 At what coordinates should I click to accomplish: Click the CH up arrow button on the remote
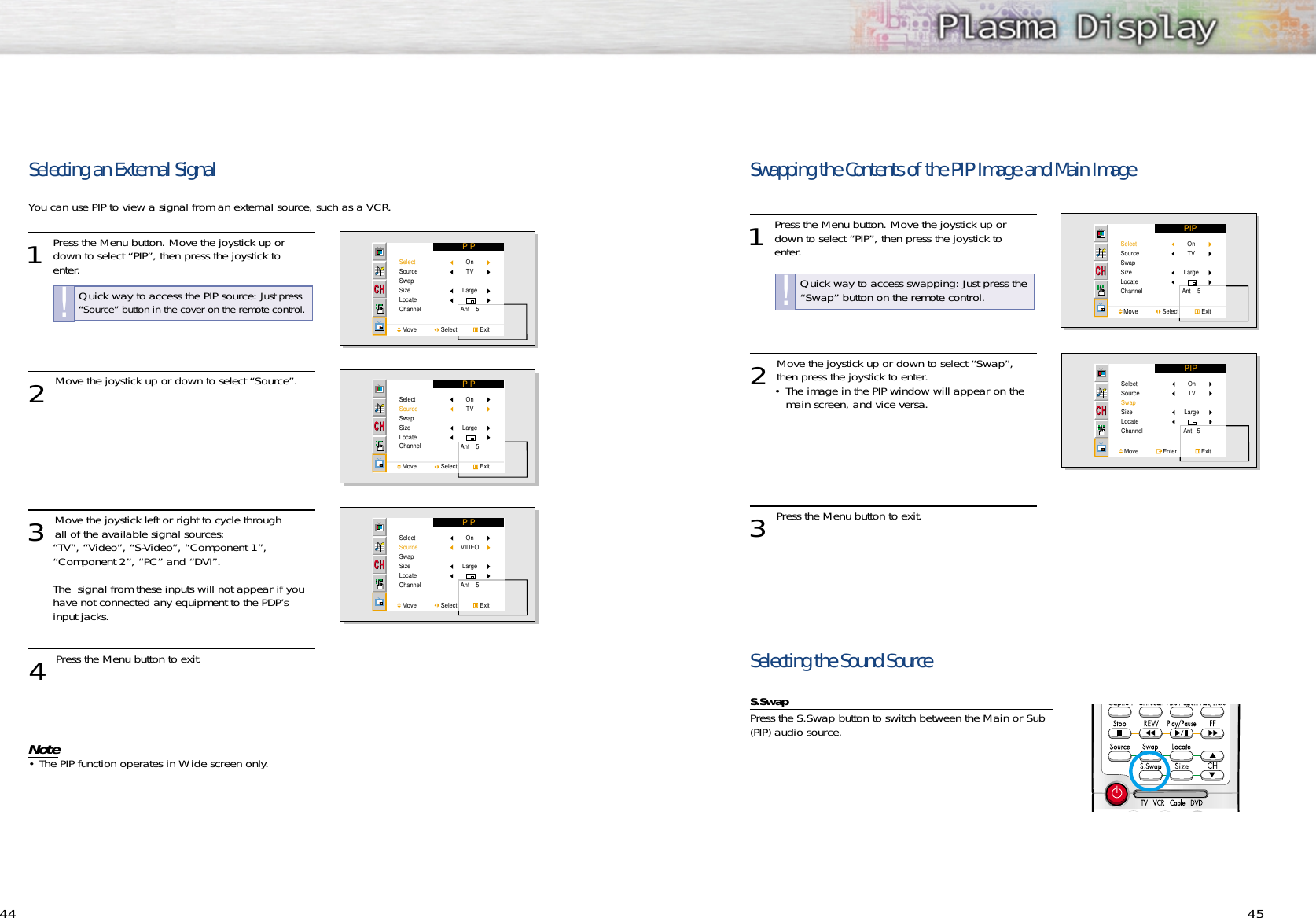click(x=1212, y=756)
